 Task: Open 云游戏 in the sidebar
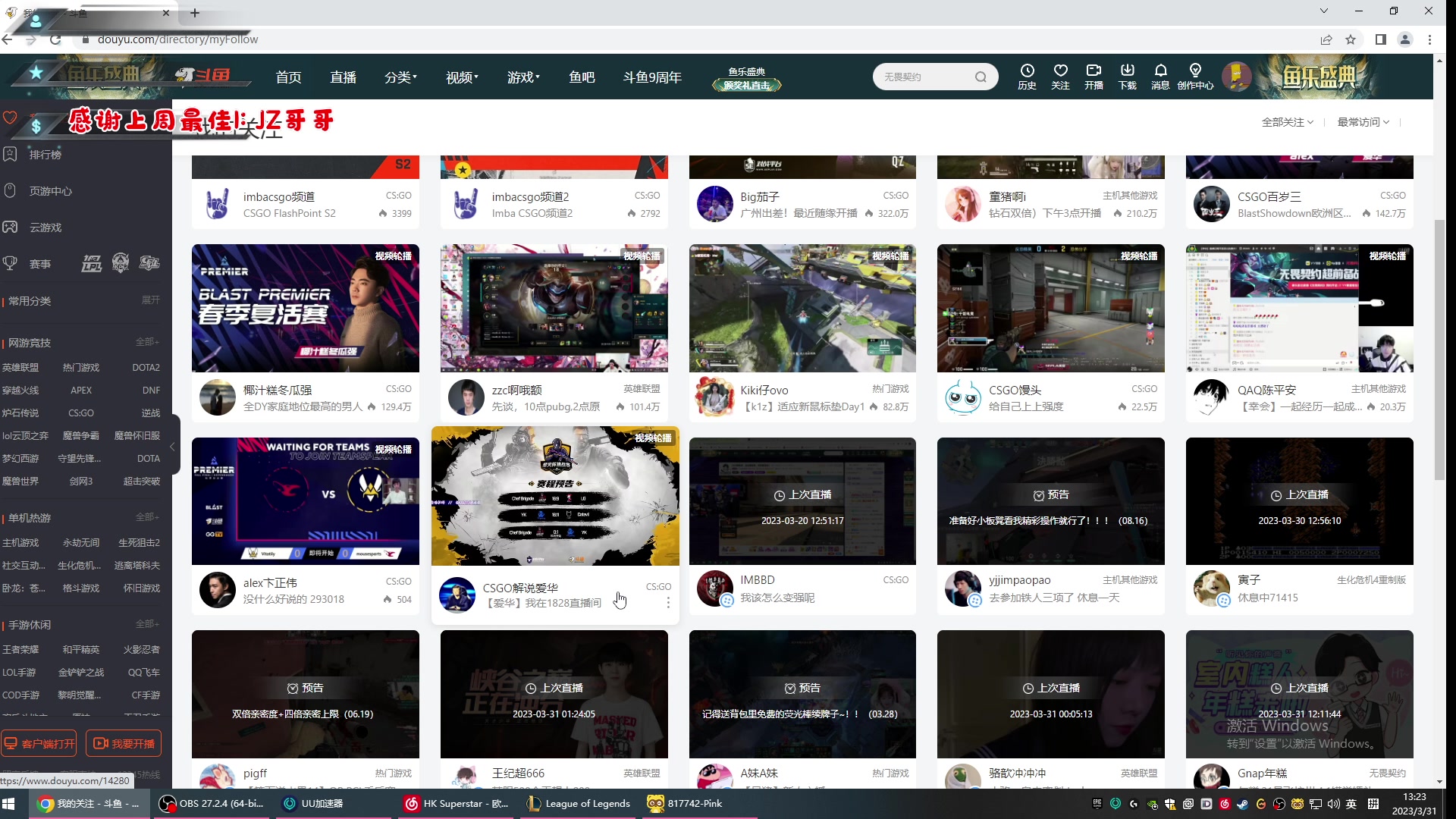(45, 227)
